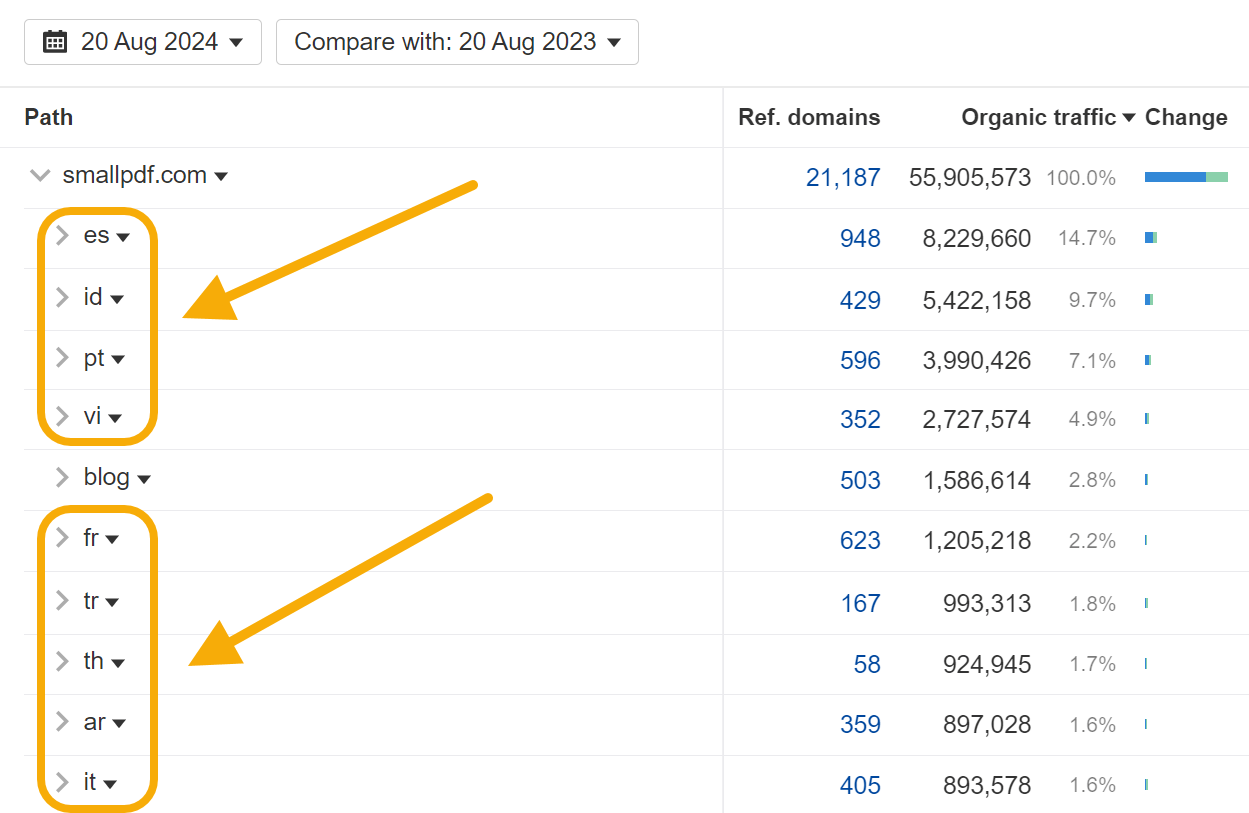This screenshot has height=813, width=1249.
Task: Open the Compare with 20 Aug 2023 dropdown
Action: (457, 42)
